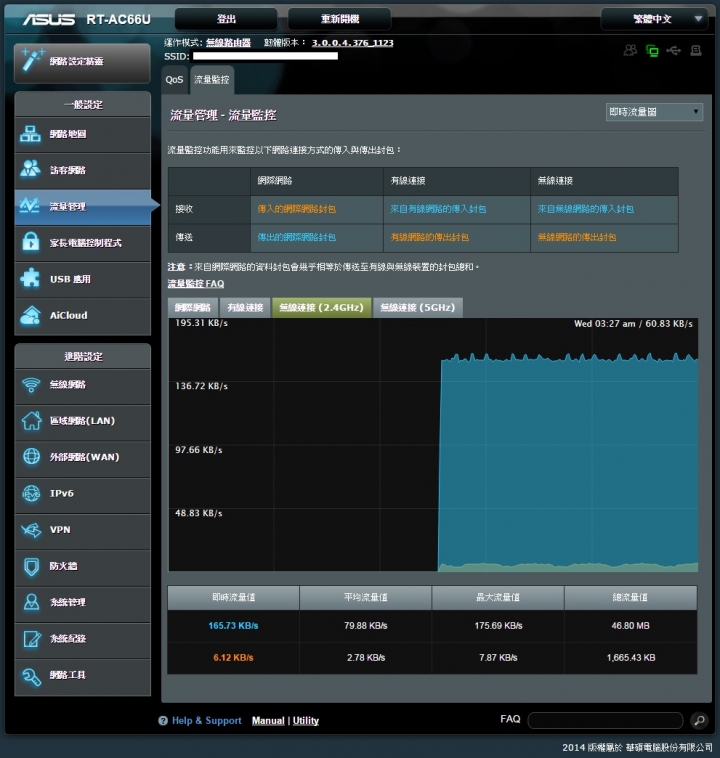Viewport: 720px width, 758px height.
Task: Select the 有線連接 wired graph tab
Action: [245, 307]
